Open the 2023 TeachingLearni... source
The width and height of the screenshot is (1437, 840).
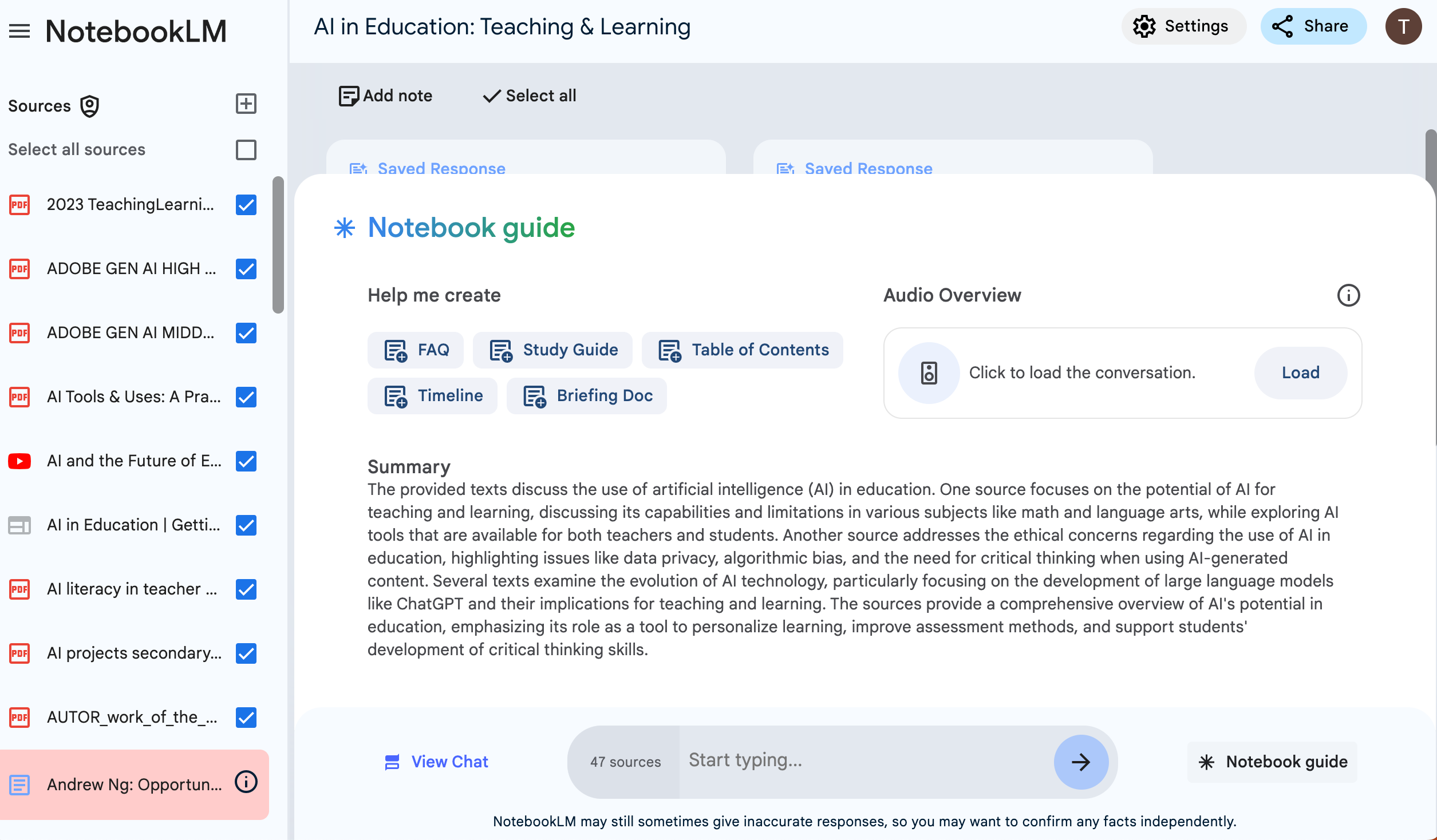131,205
